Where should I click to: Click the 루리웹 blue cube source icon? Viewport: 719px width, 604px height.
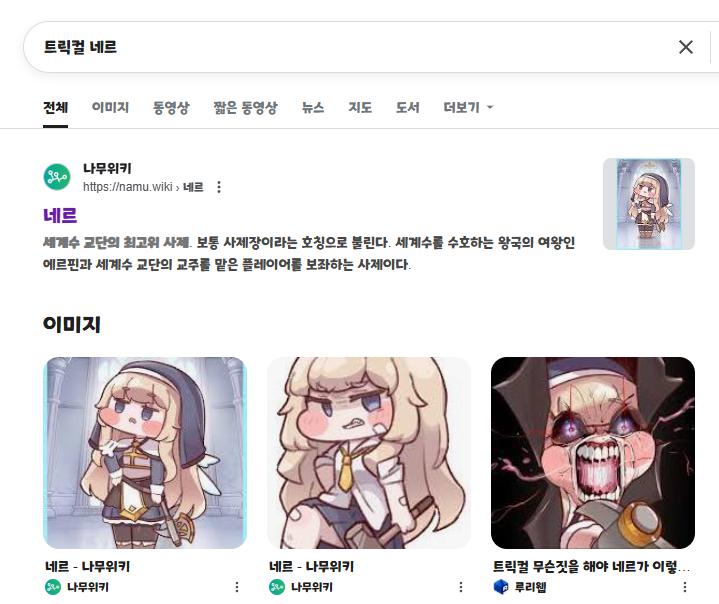pyautogui.click(x=501, y=587)
